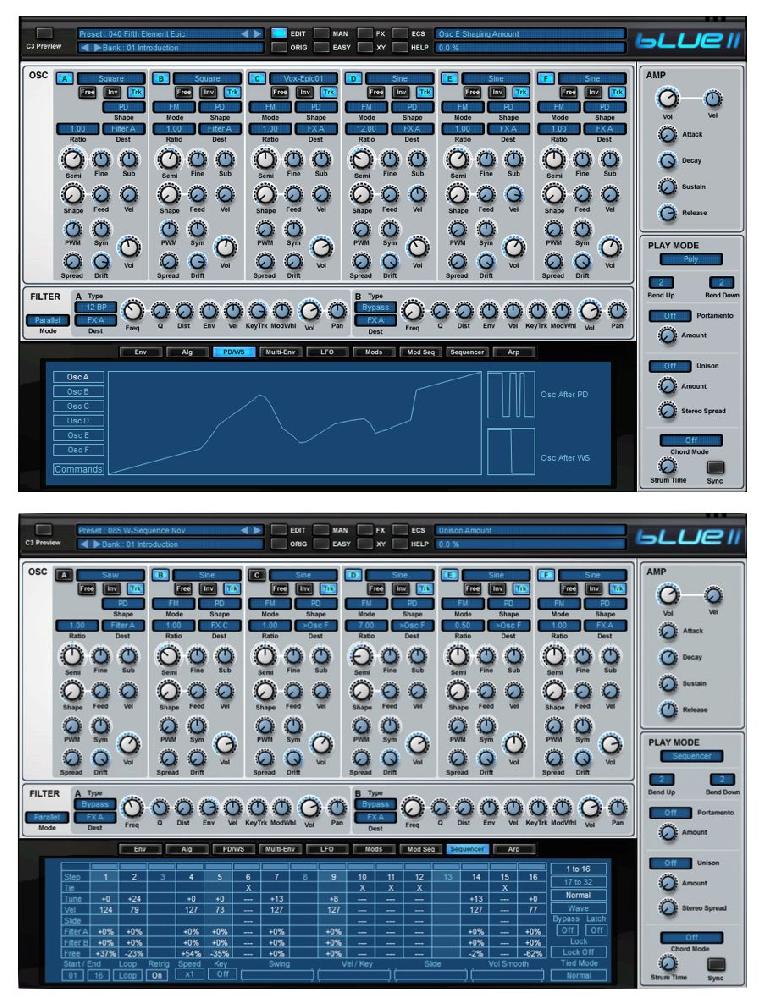Open Mod Seq tab in W-Sequence instance

click(x=421, y=849)
